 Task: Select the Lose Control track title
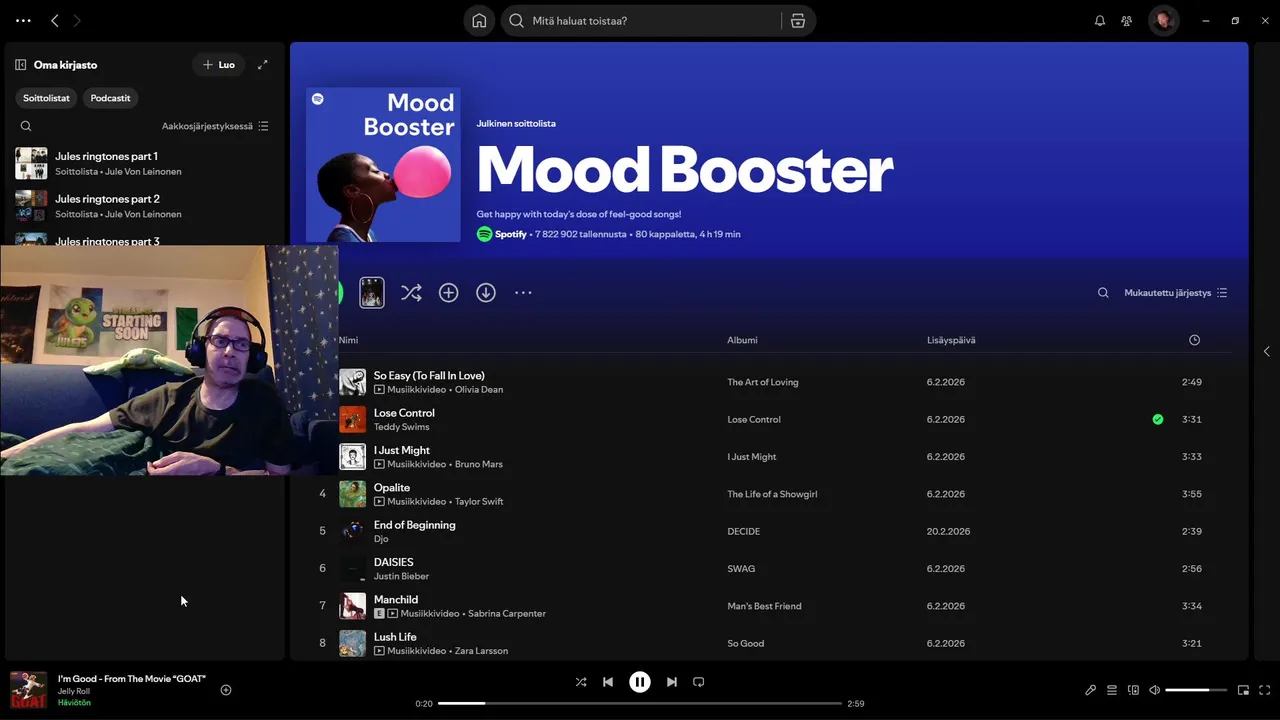[404, 413]
